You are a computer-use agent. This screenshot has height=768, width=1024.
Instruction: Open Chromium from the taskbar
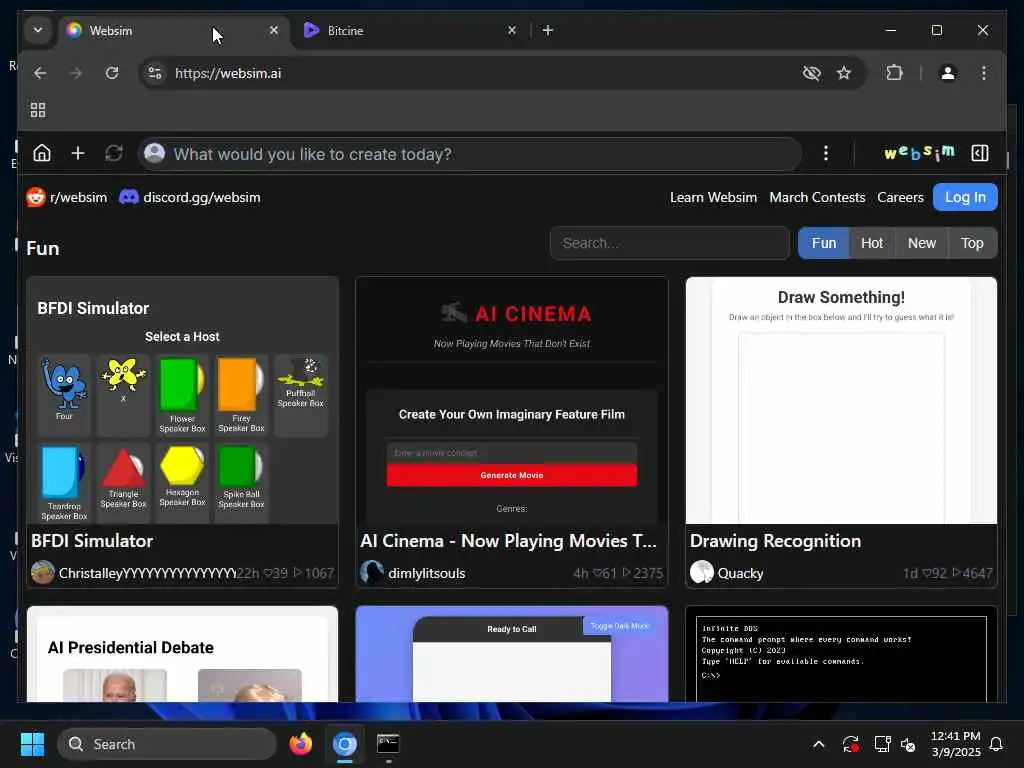point(344,744)
